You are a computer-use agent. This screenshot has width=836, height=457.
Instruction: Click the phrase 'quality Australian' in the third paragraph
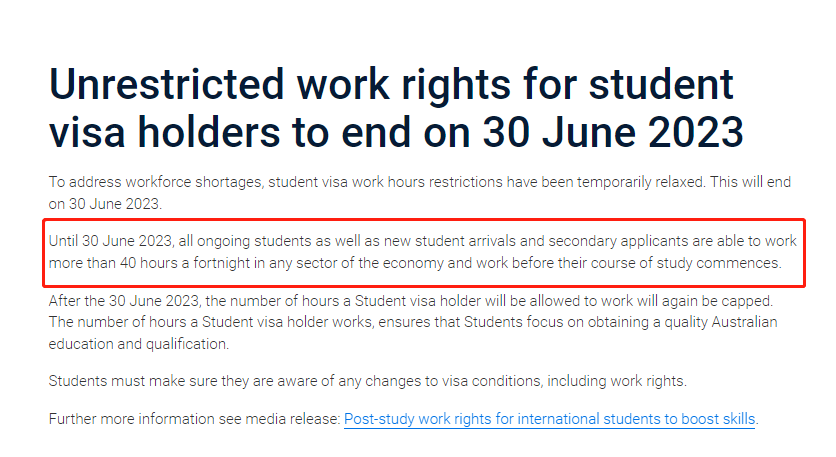tap(721, 323)
